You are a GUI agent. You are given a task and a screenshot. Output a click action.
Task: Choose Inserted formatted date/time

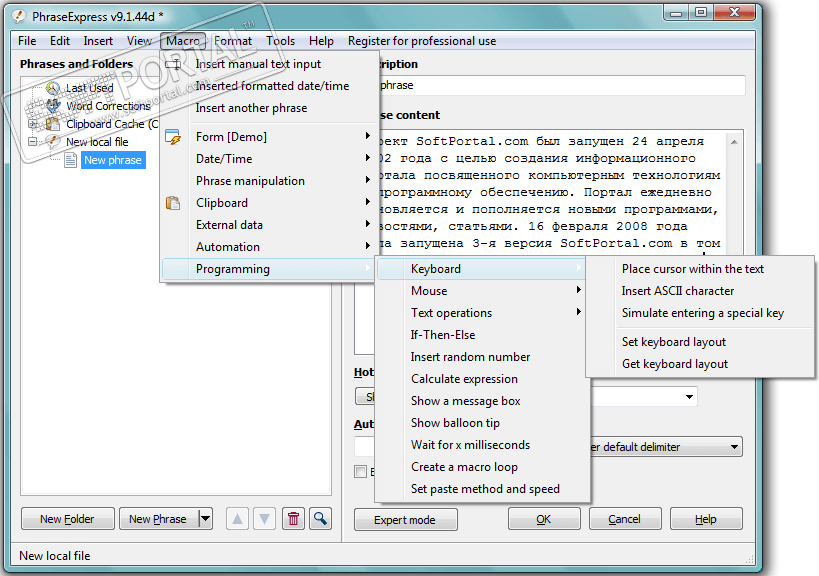pyautogui.click(x=269, y=86)
